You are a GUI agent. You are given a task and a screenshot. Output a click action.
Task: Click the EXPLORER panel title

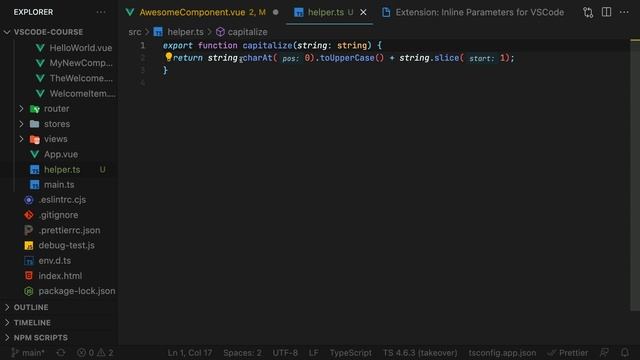pos(33,12)
